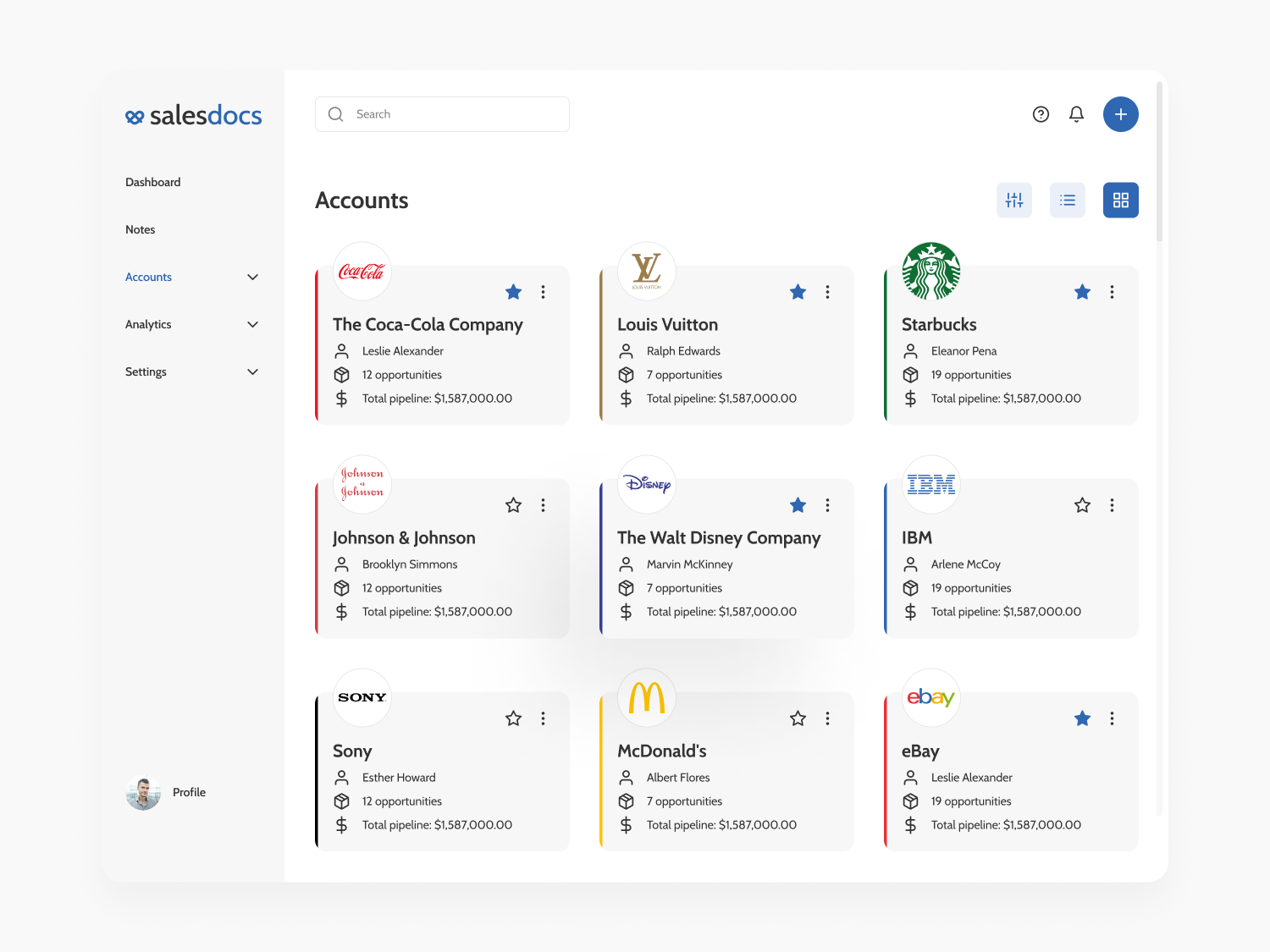Open Notes in sidebar

(141, 229)
